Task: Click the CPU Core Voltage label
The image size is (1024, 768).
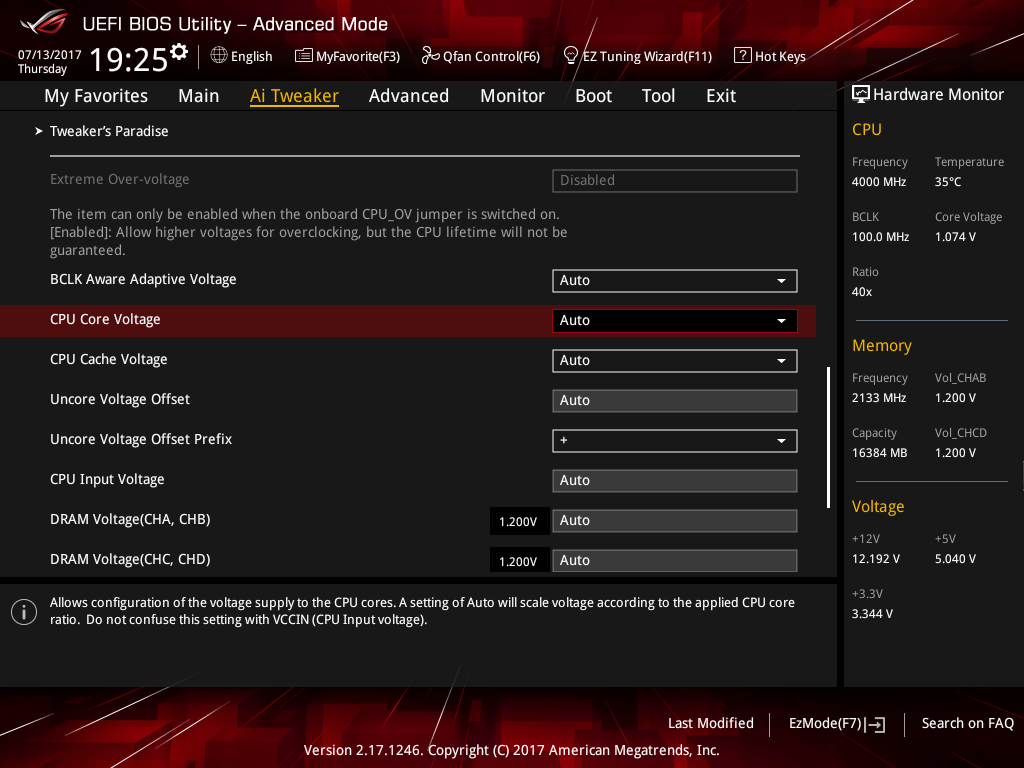Action: point(105,319)
